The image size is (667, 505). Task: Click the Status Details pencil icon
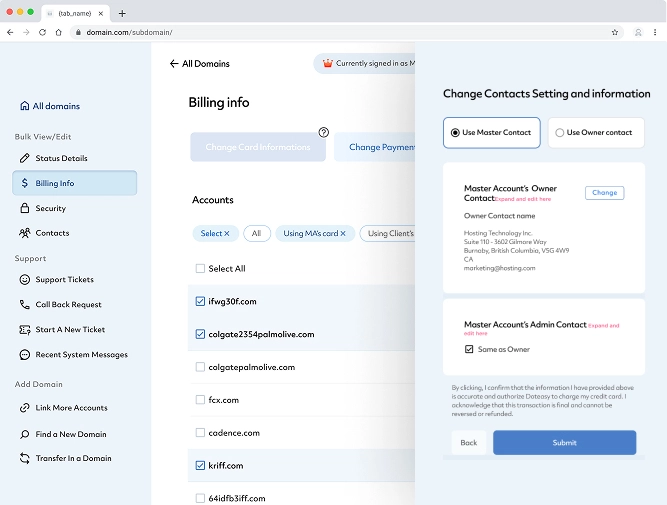25,158
